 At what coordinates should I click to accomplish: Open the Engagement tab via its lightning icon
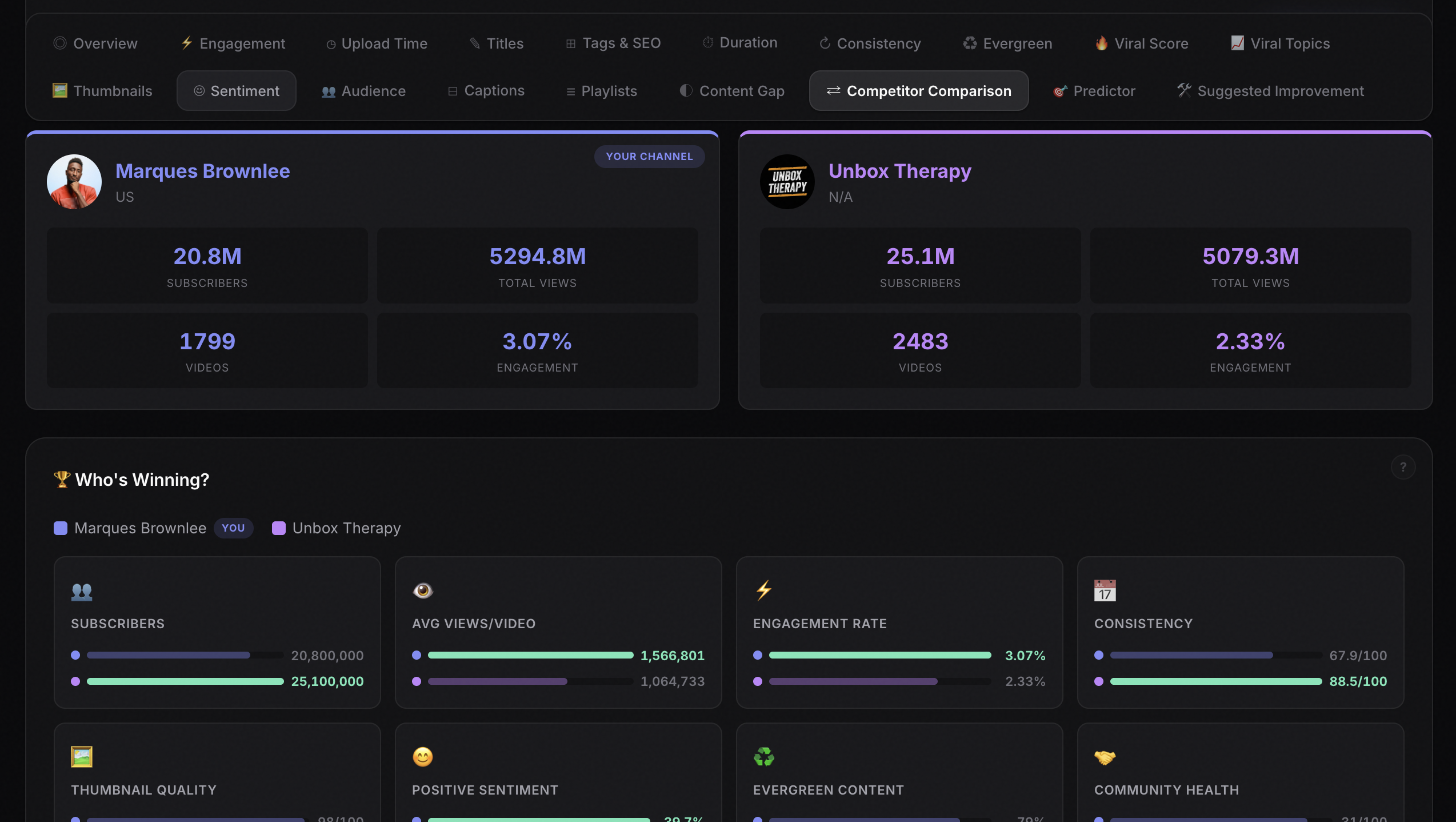186,43
